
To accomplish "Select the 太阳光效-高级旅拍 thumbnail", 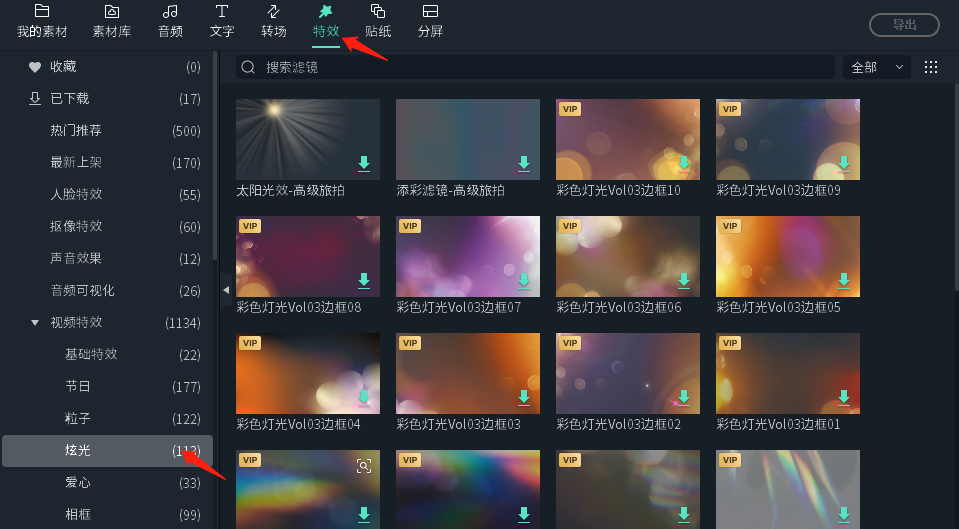I will pyautogui.click(x=308, y=139).
